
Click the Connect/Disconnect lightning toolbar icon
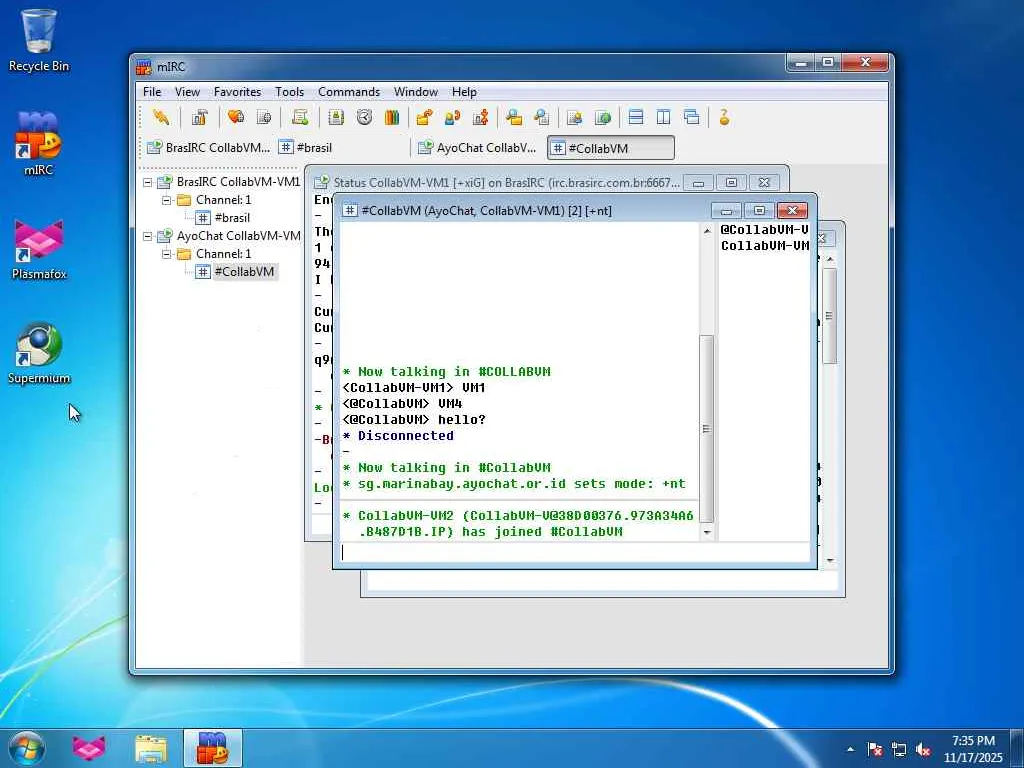coord(161,118)
